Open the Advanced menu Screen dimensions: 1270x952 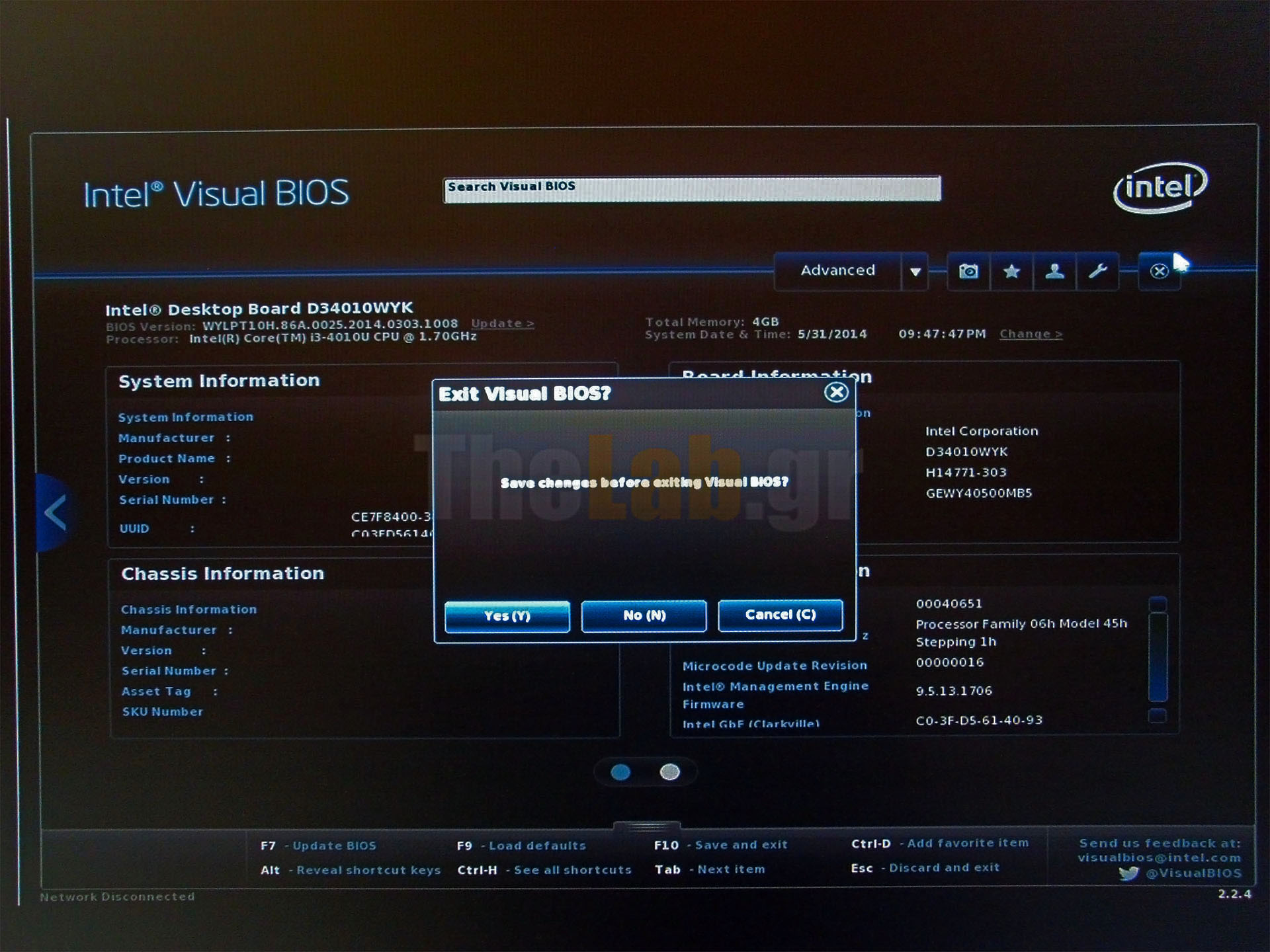tap(837, 271)
